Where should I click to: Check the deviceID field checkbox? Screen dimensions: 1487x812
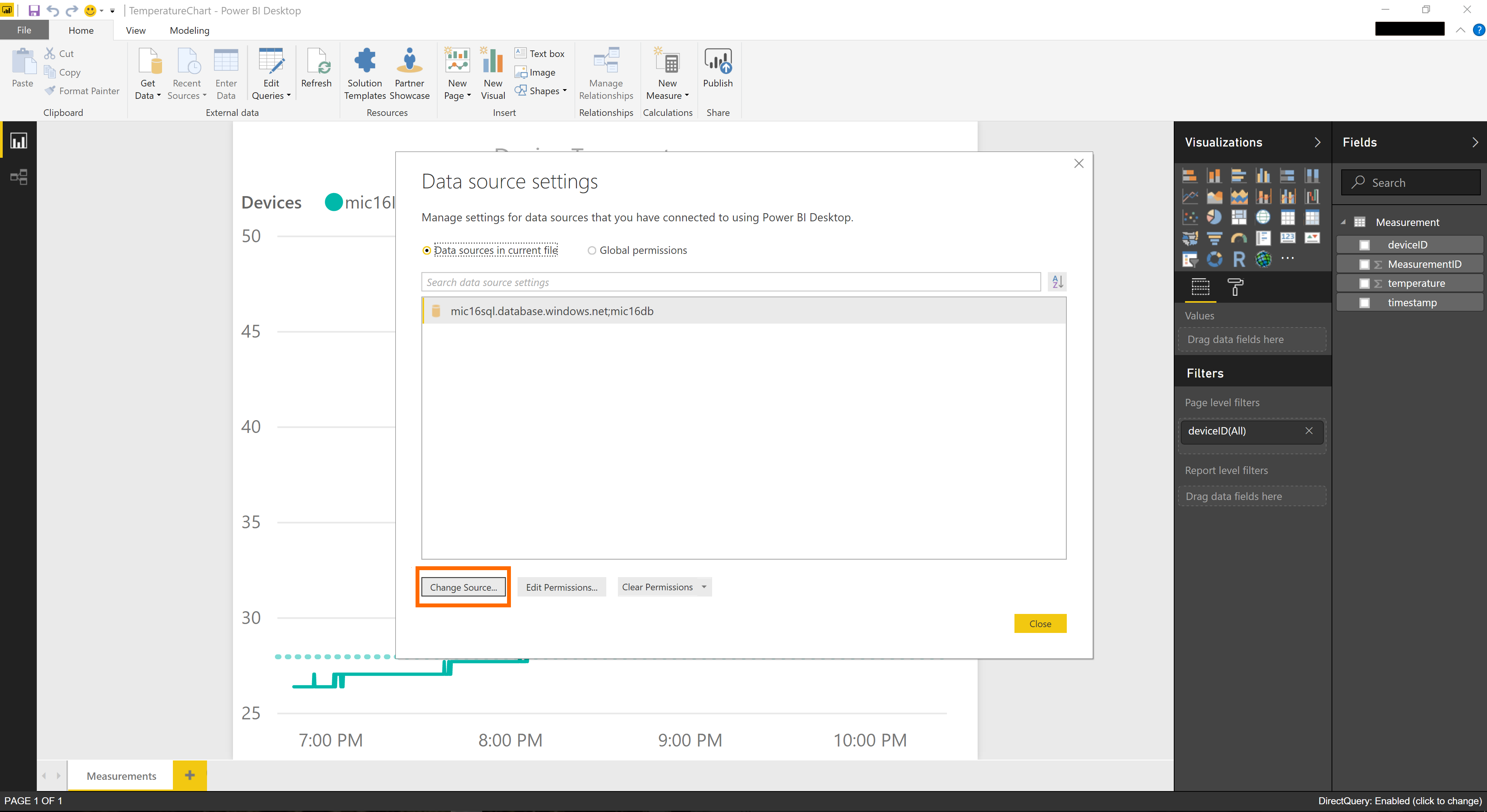coord(1365,245)
